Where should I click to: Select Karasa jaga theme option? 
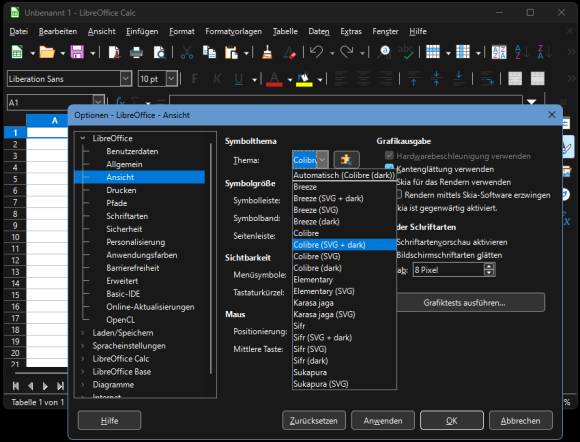tap(344, 303)
